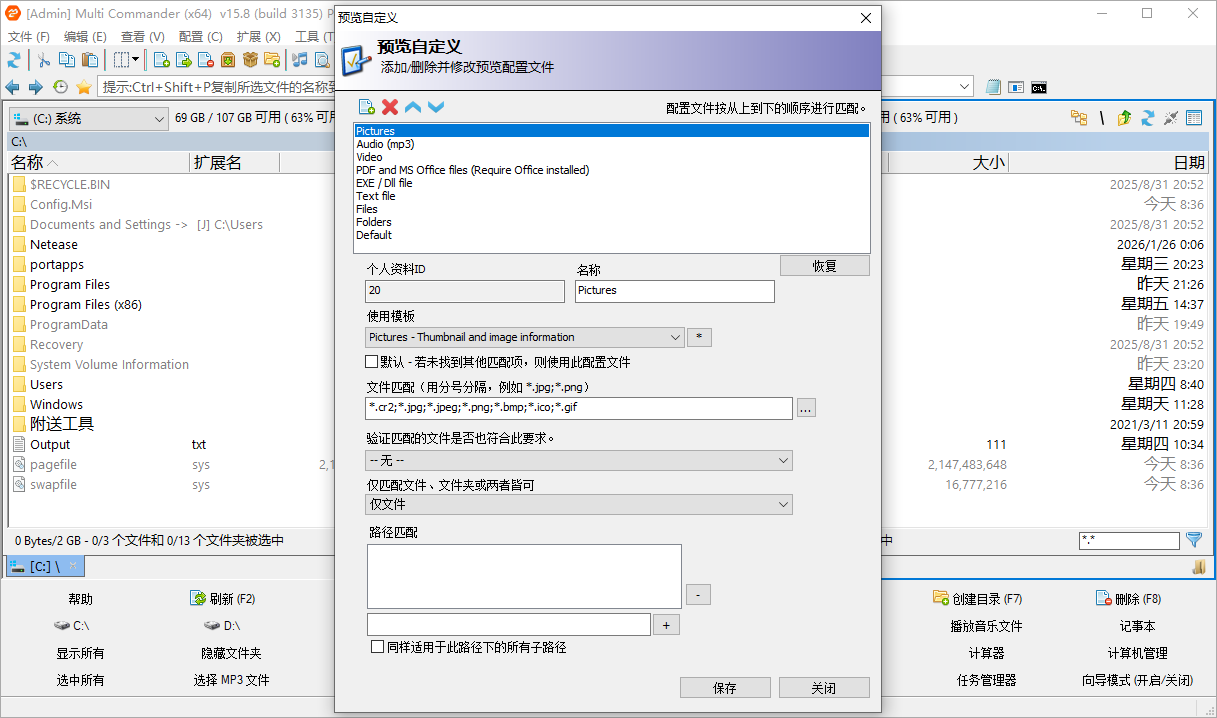Move the Pictures profile up
Image resolution: width=1217 pixels, height=718 pixels.
412,106
